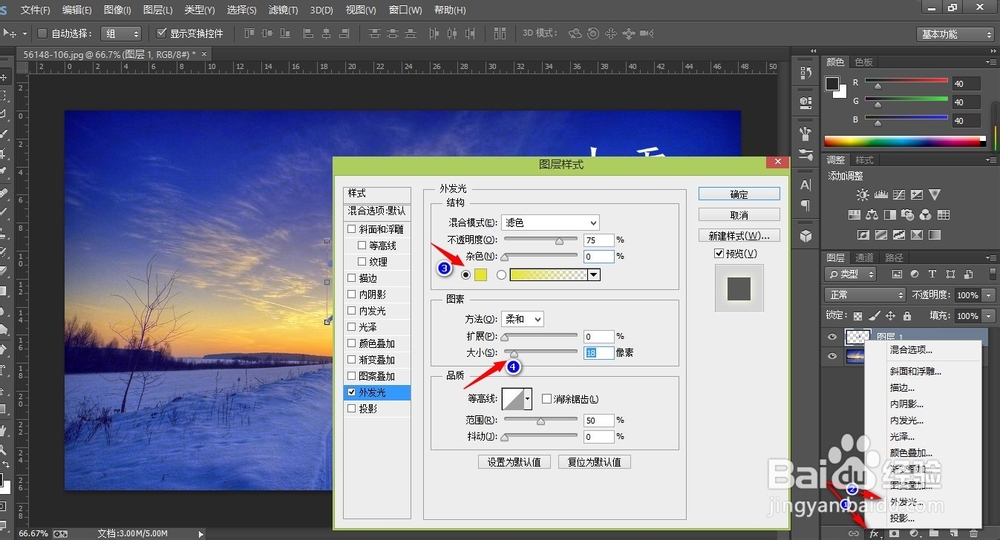1000x540 pixels.
Task: Click the align top edges icon
Action: 249,33
